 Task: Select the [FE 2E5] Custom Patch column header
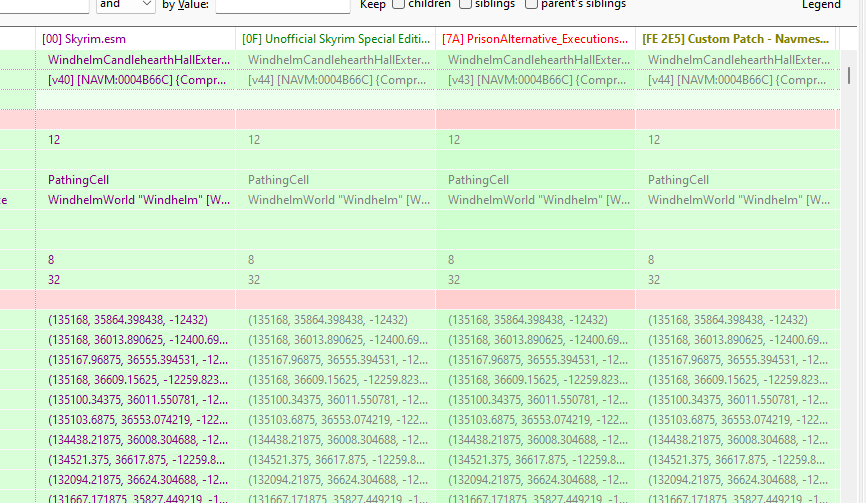coord(736,39)
